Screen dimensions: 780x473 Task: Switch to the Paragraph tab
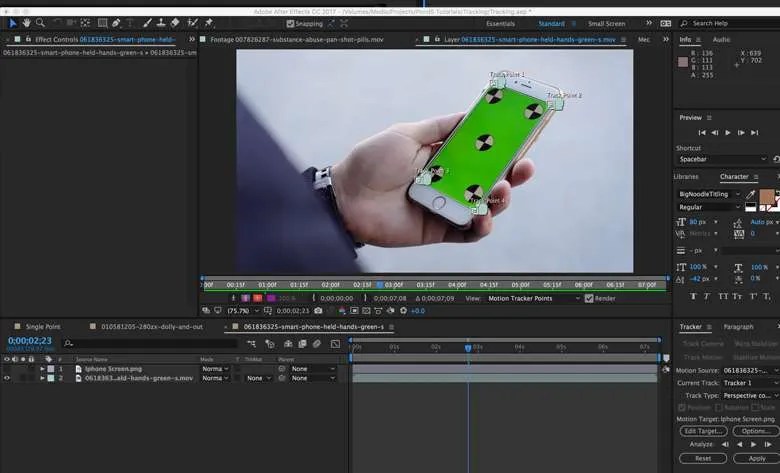point(738,327)
